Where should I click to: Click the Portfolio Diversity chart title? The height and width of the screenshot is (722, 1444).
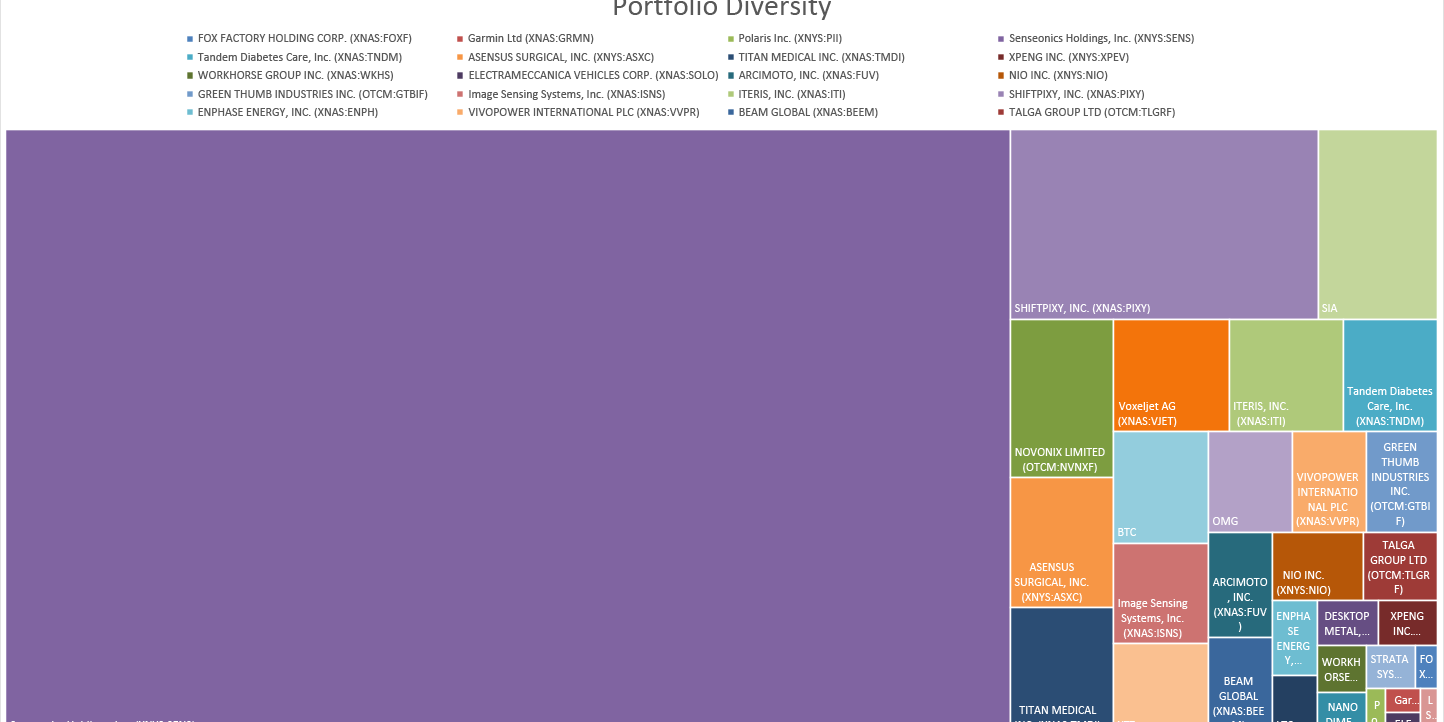721,9
